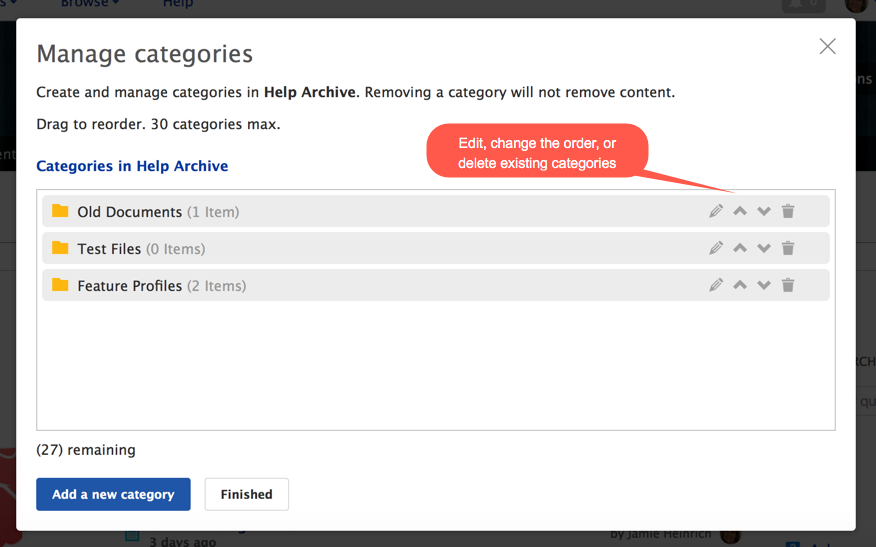The image size is (876, 547).
Task: Click pencil icon for Test Files
Action: (x=716, y=248)
